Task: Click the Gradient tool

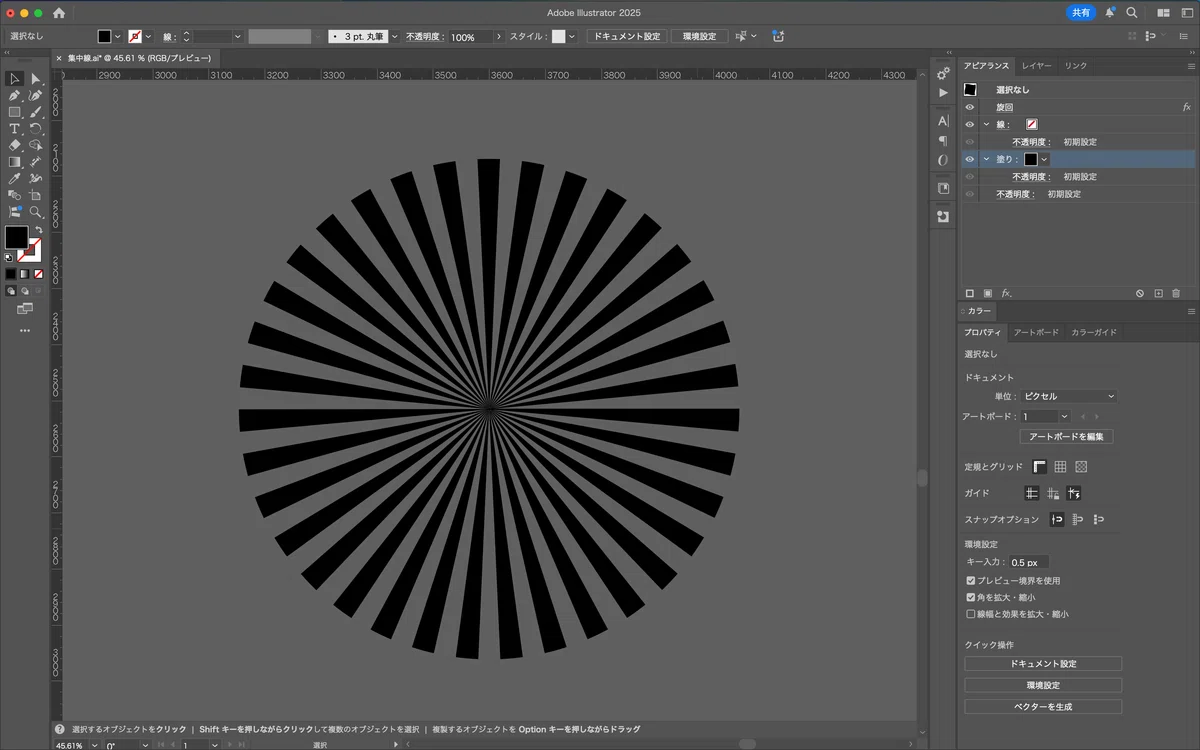Action: click(x=15, y=162)
